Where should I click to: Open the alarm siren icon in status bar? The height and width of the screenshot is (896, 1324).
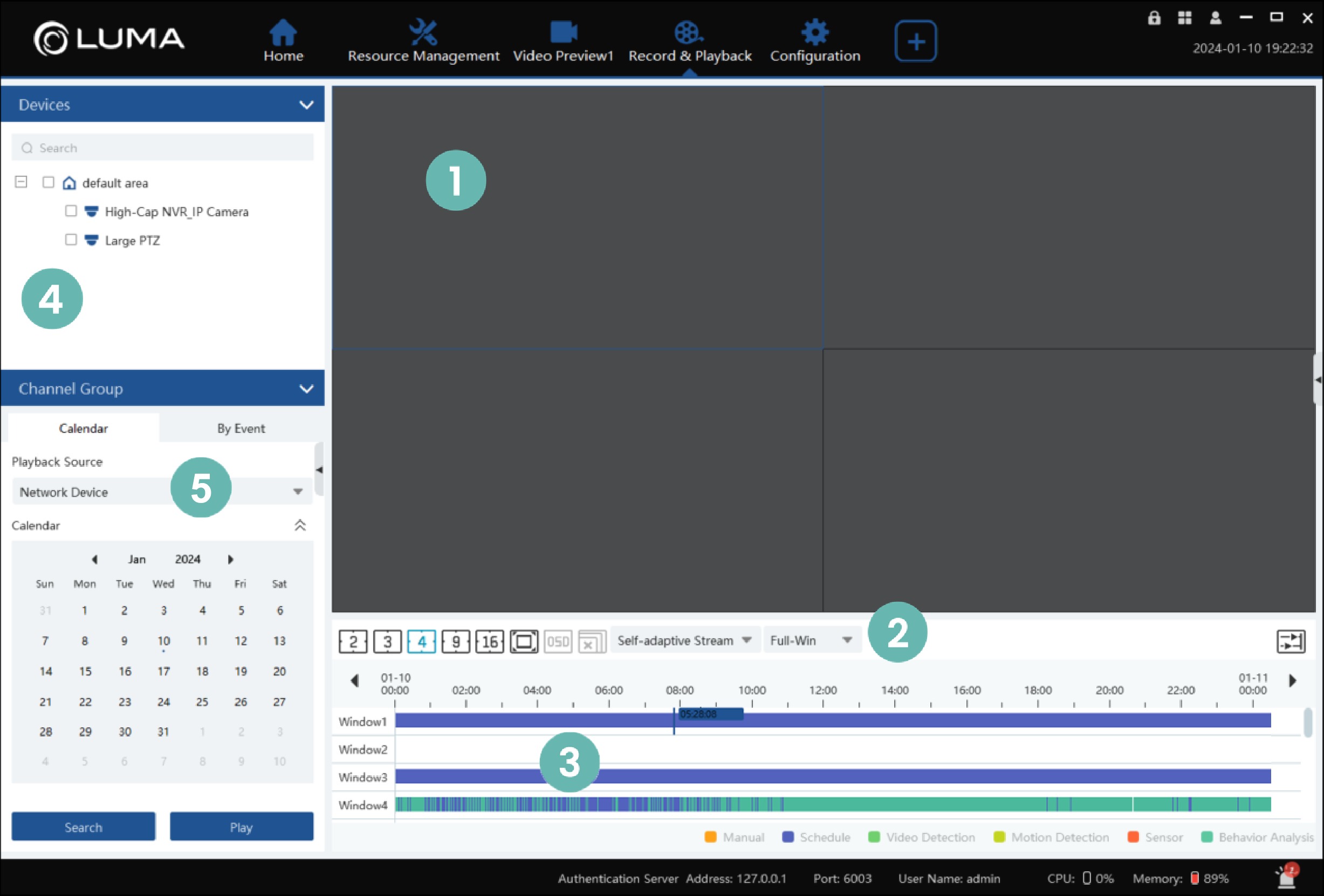click(x=1286, y=877)
